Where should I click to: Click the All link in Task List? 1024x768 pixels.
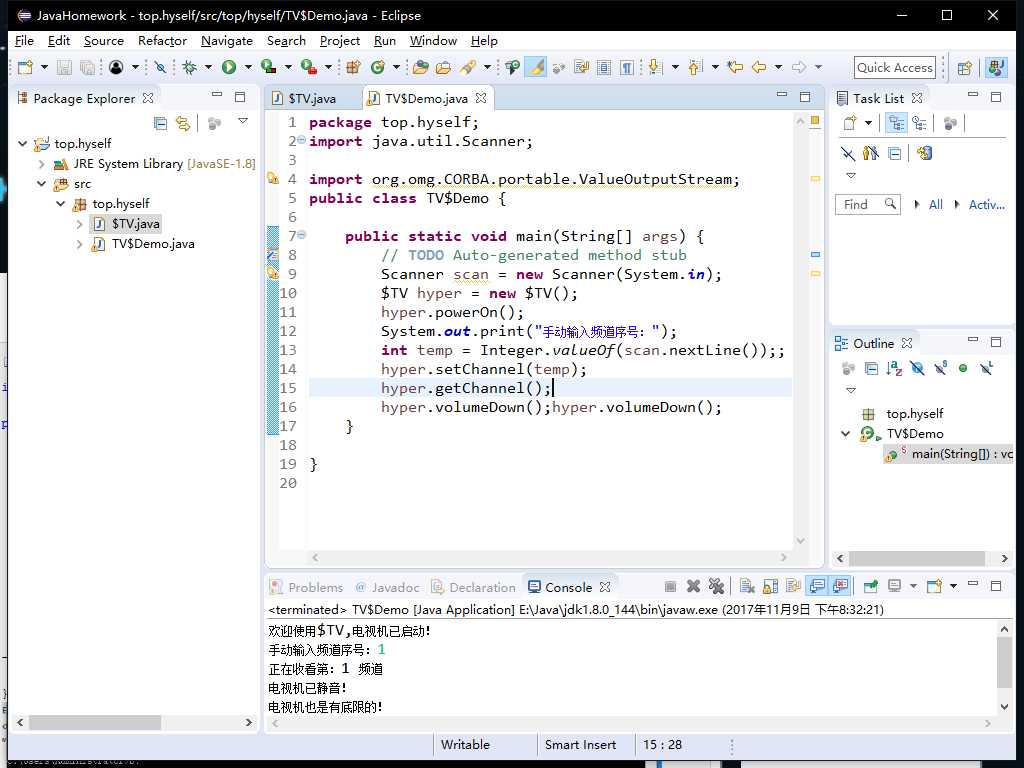pyautogui.click(x=936, y=204)
